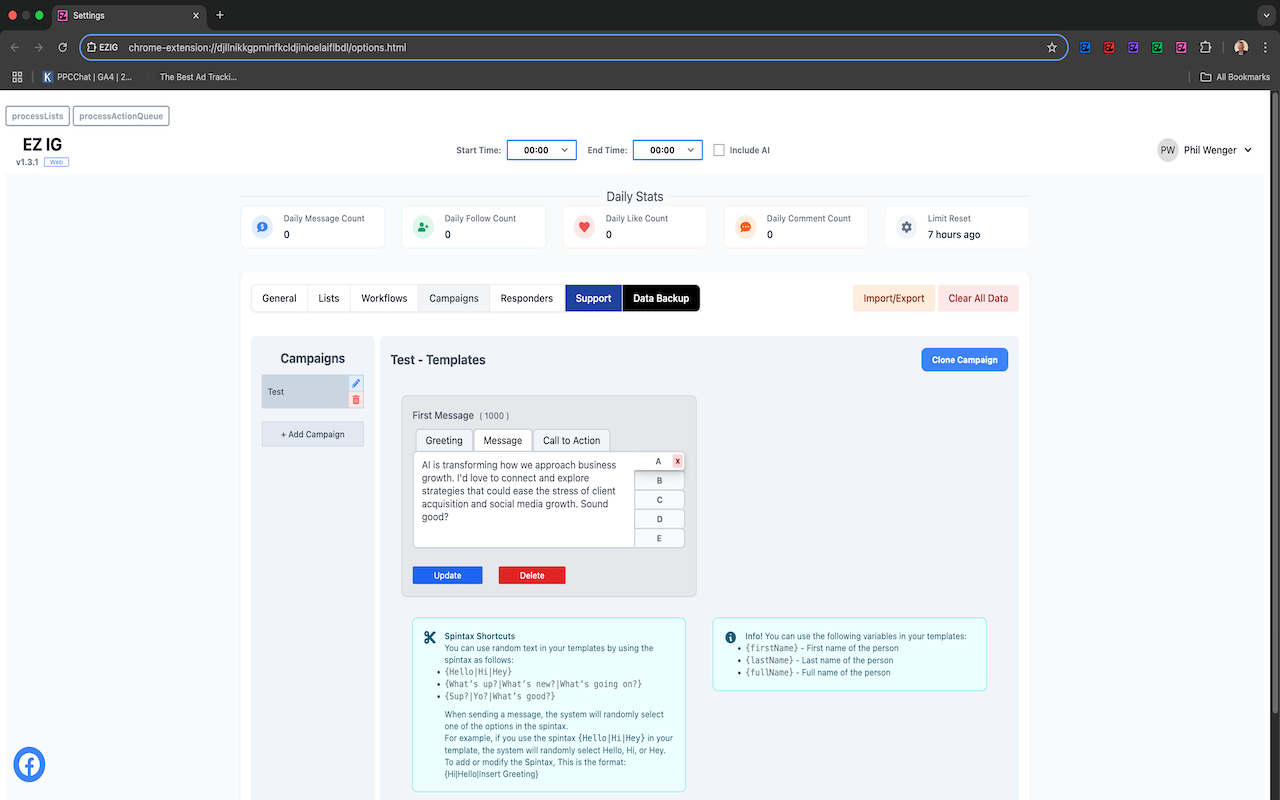Click the purple EZ extension icon
Screen dimensions: 1280x800
(x=1133, y=47)
